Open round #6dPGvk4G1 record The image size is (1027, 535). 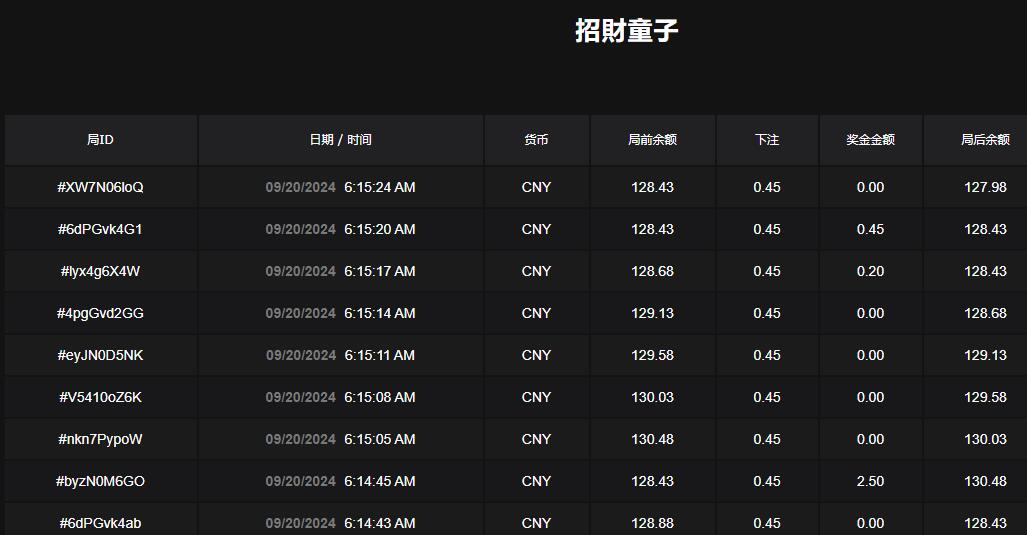click(100, 229)
